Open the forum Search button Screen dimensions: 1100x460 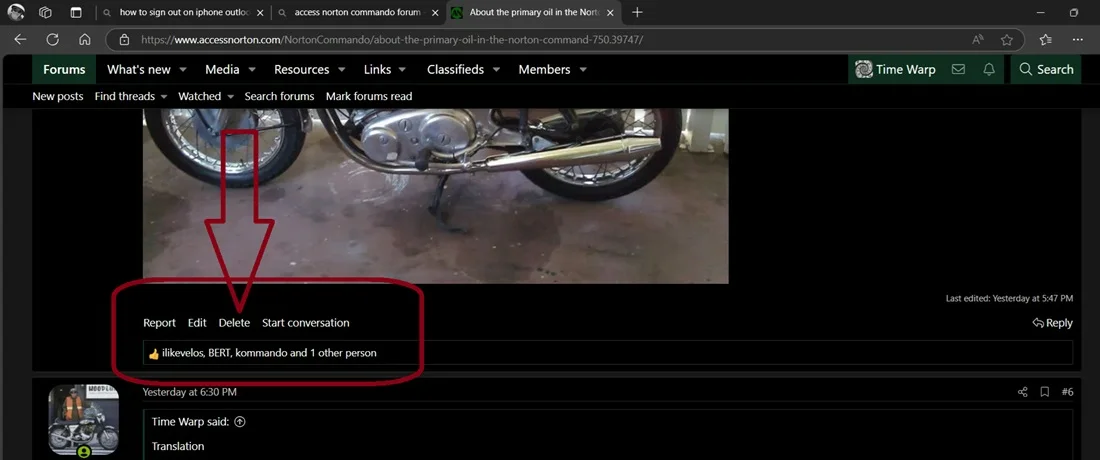point(1046,69)
